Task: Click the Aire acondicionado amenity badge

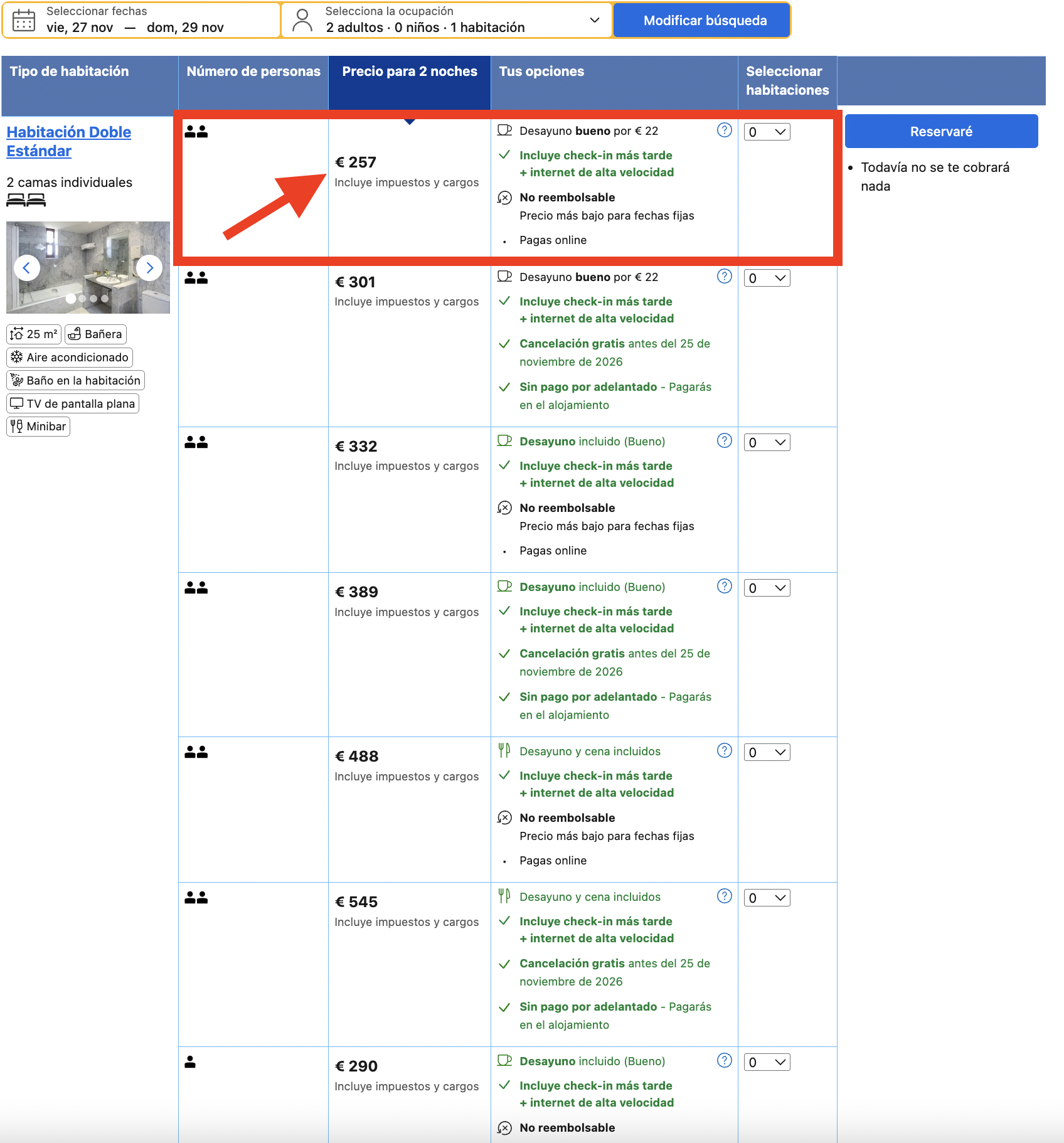Action: 70,358
